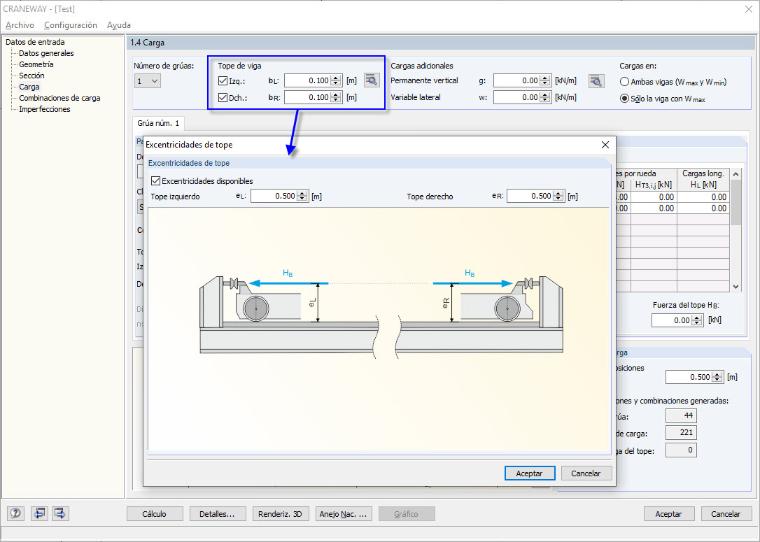The height and width of the screenshot is (542, 760).
Task: Uncheck Excentricidades disponibles
Action: (x=156, y=181)
